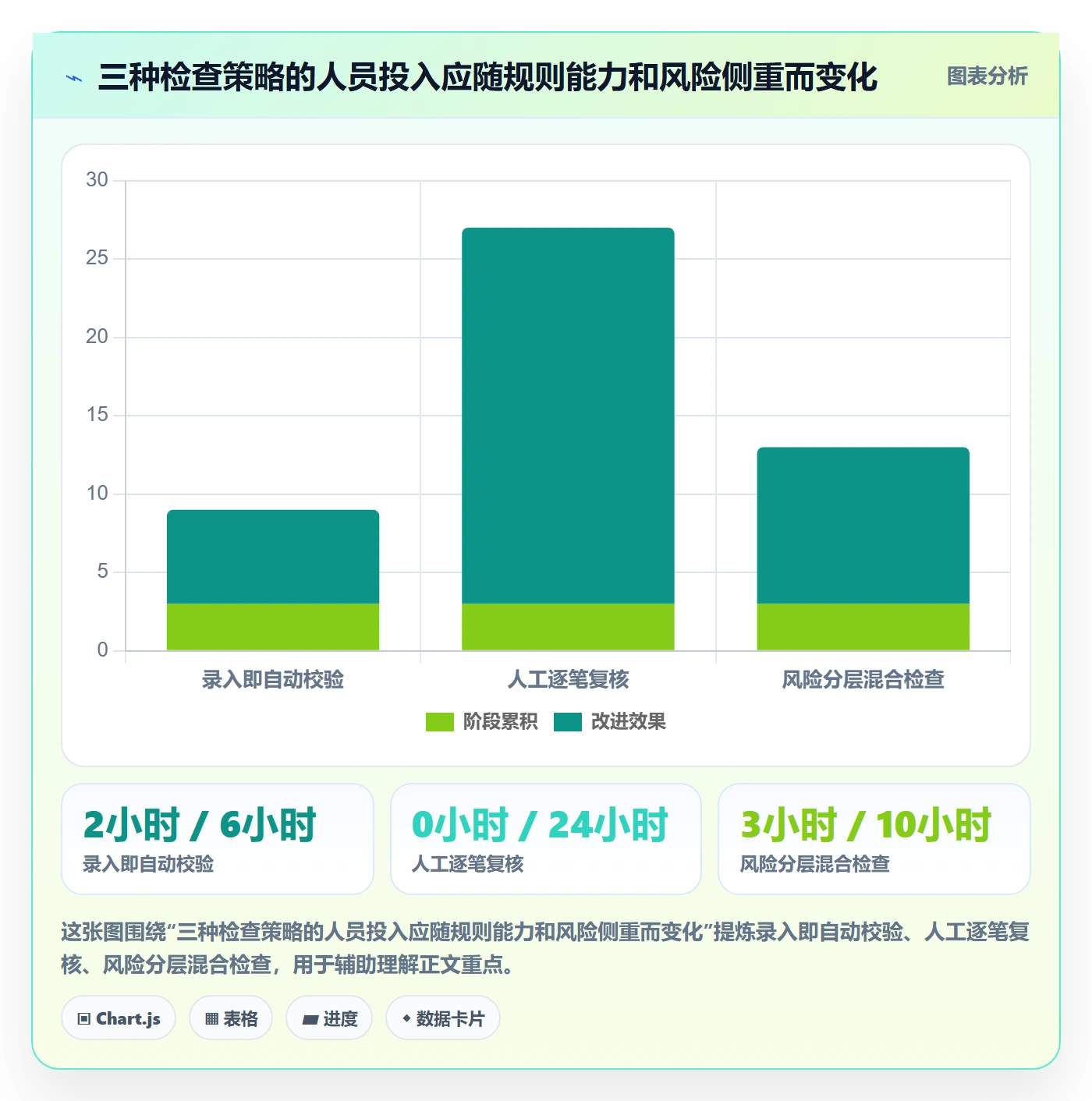Select the green bar segment for 风险分层混合检查
Screen dimensions: 1092x1101
[863, 627]
